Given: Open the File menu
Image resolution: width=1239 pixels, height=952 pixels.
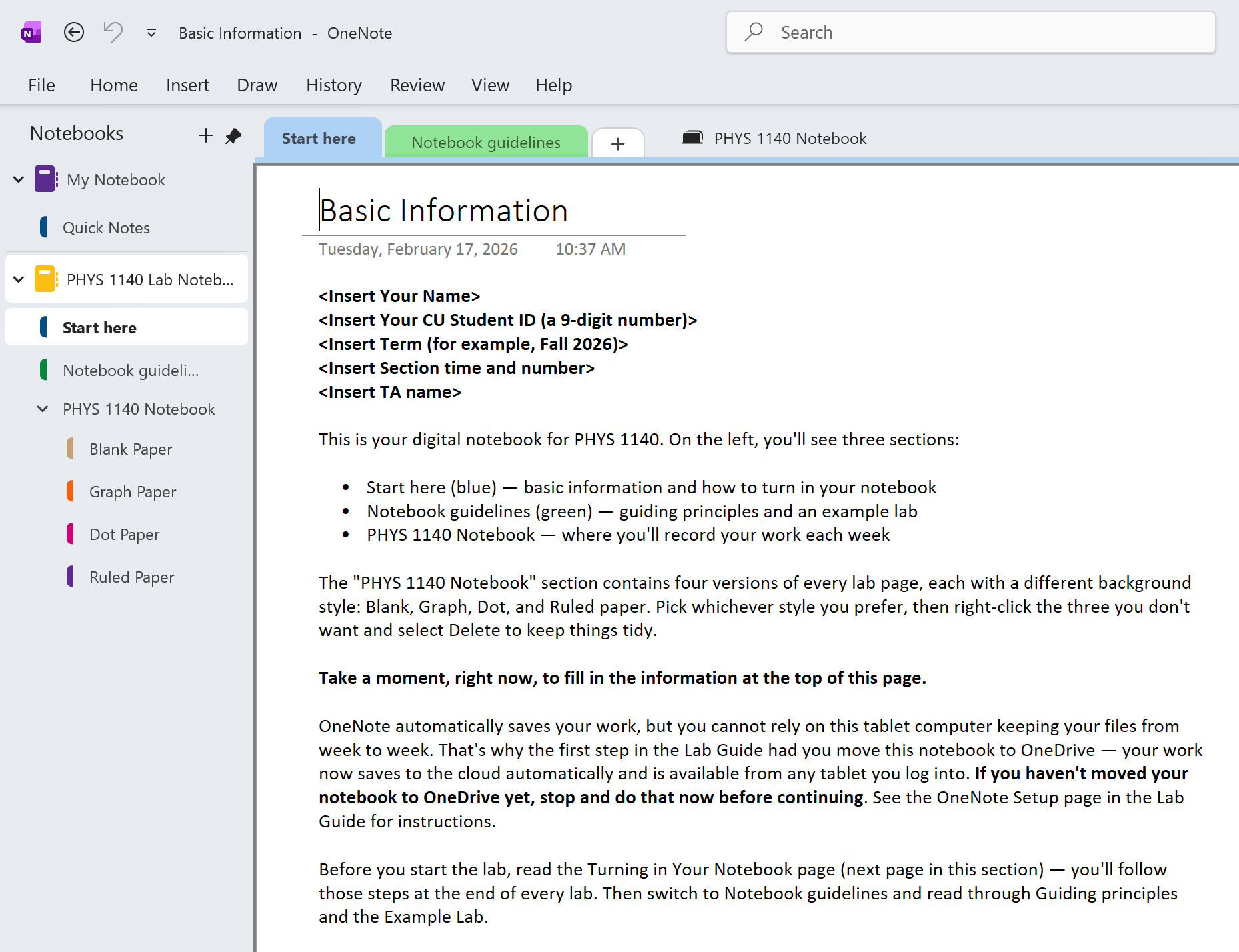Looking at the screenshot, I should [41, 85].
